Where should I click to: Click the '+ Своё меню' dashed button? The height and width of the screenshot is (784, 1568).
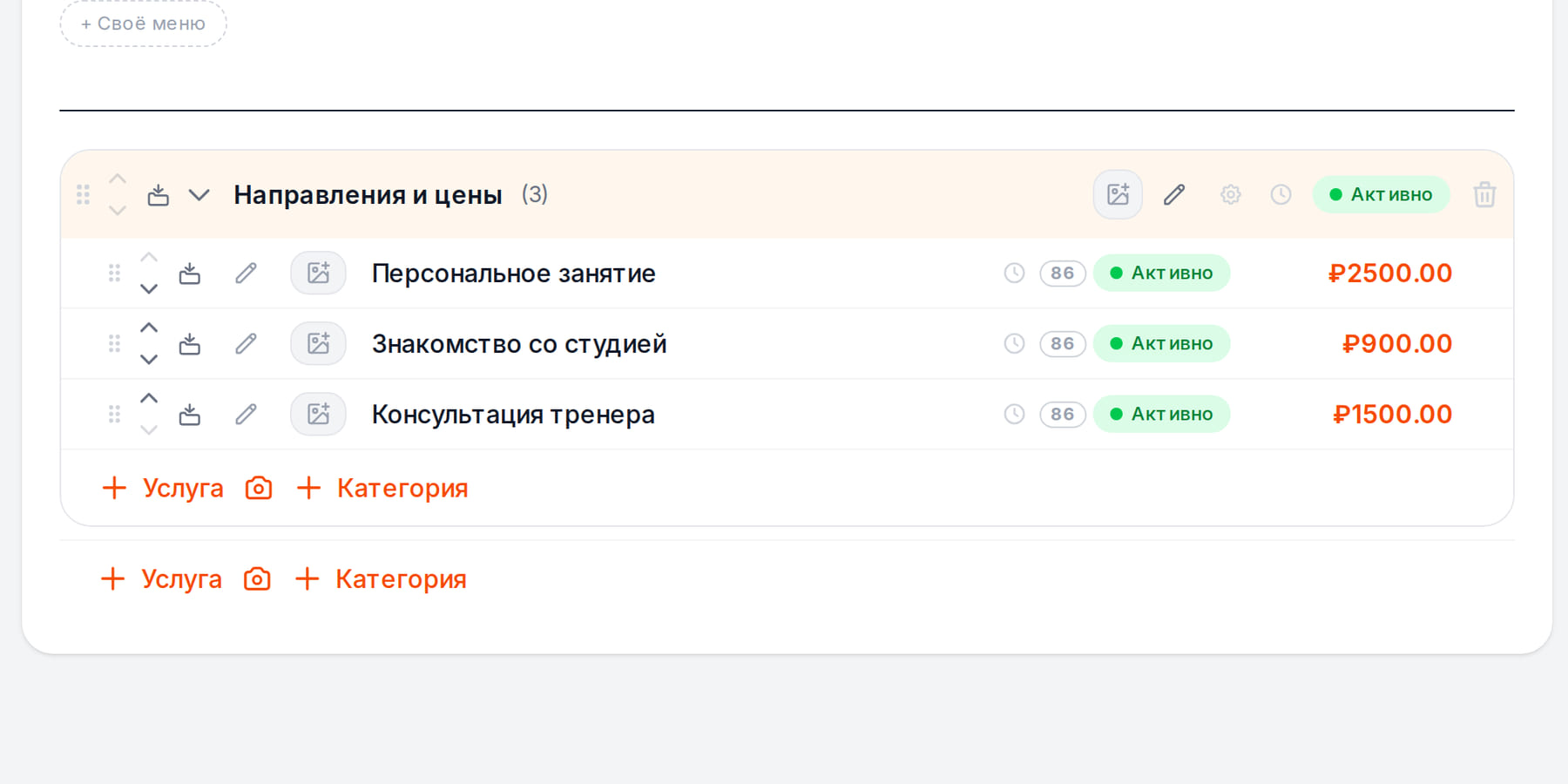tap(143, 24)
